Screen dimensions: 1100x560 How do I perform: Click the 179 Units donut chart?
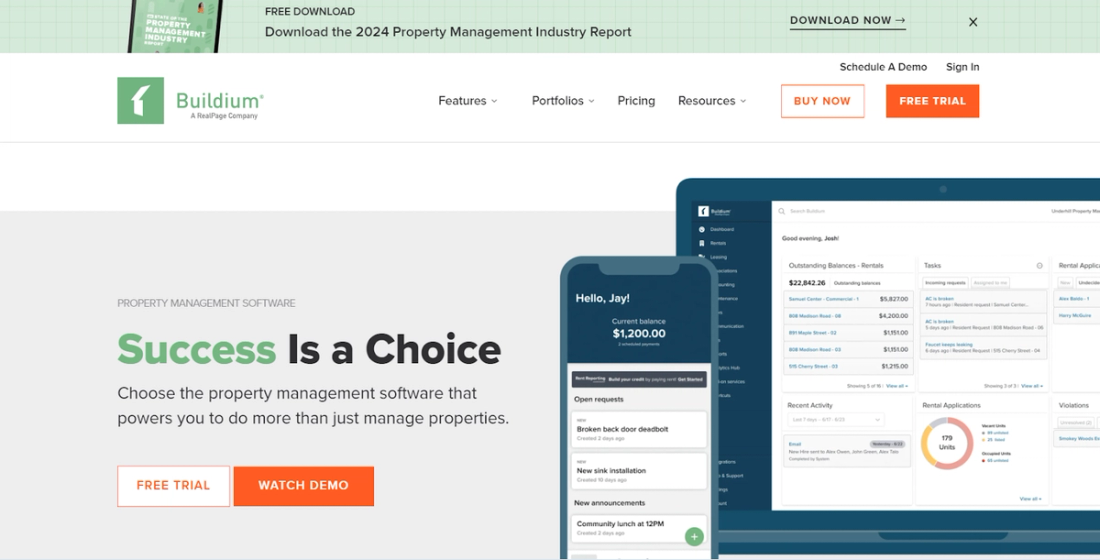coord(946,443)
